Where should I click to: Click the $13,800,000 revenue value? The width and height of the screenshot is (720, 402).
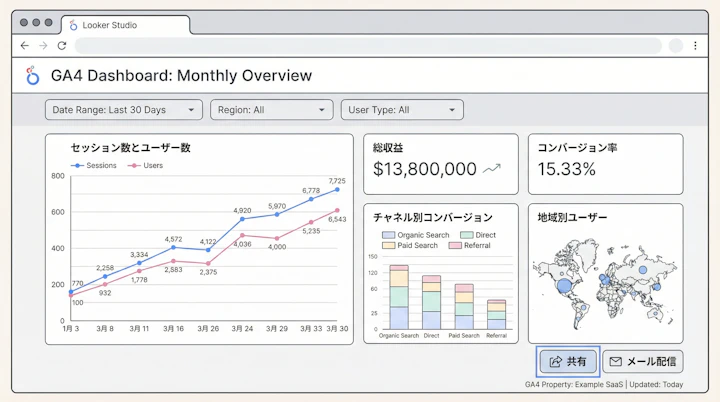425,169
